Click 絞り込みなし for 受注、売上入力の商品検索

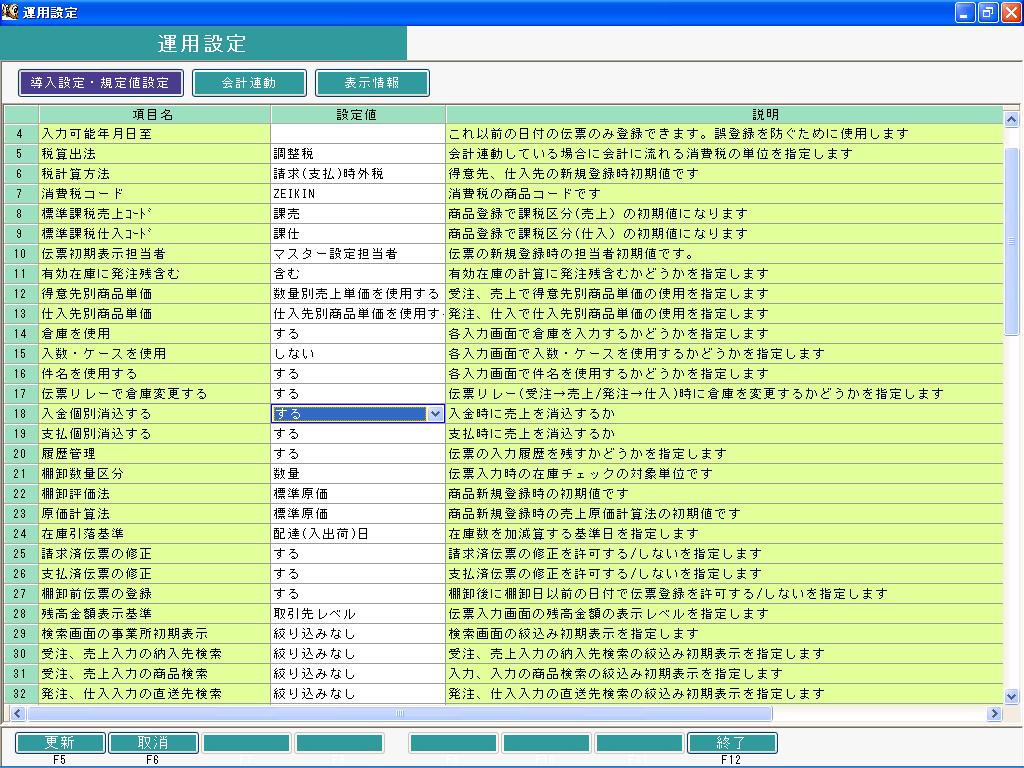358,674
